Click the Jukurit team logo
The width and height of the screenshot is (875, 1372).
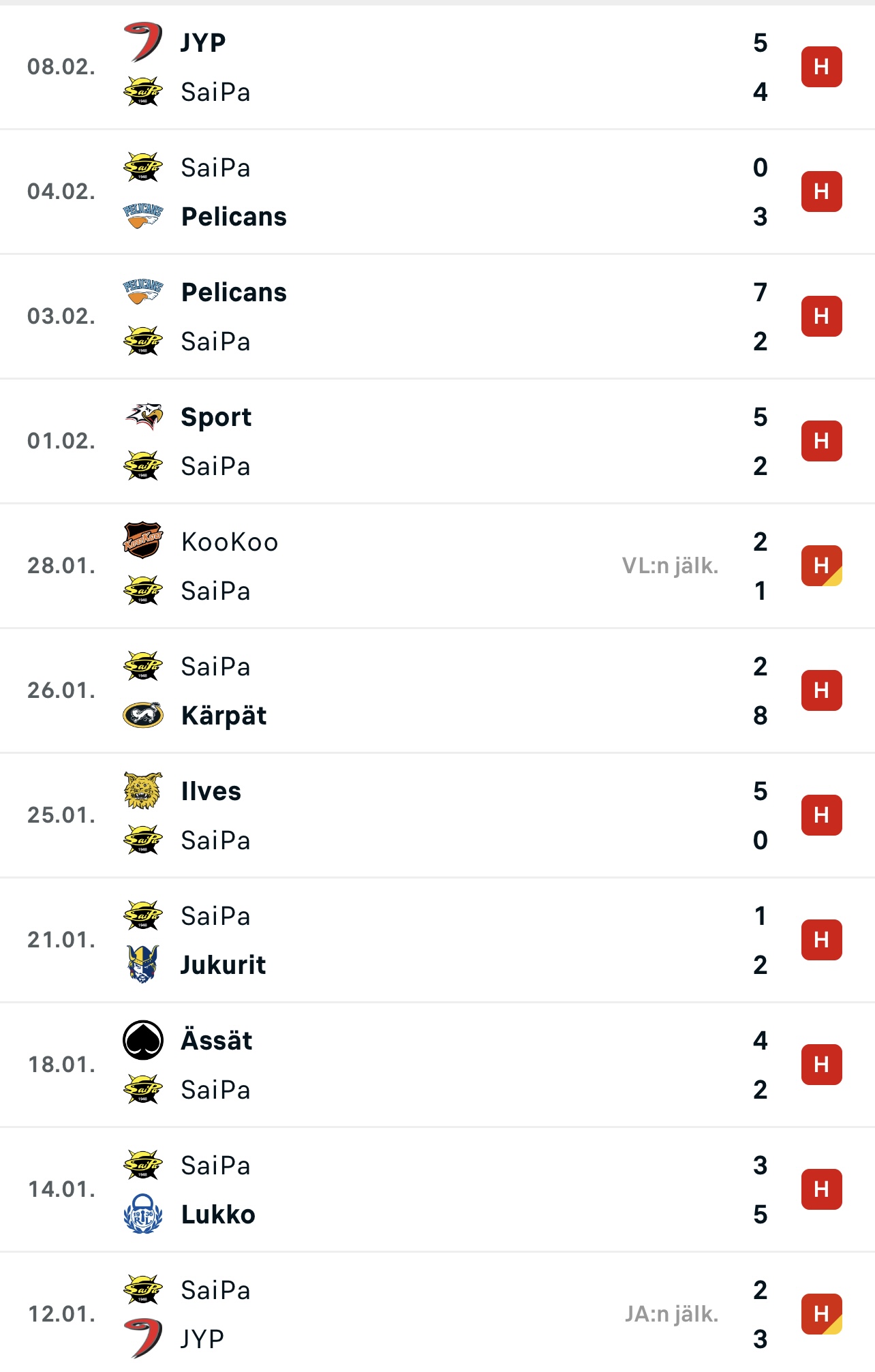pos(143,964)
